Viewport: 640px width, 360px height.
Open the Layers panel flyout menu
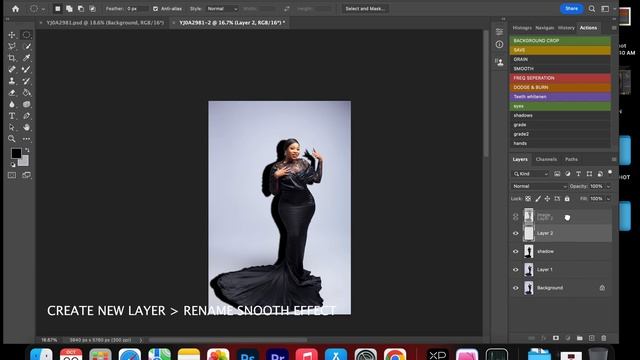(614, 159)
